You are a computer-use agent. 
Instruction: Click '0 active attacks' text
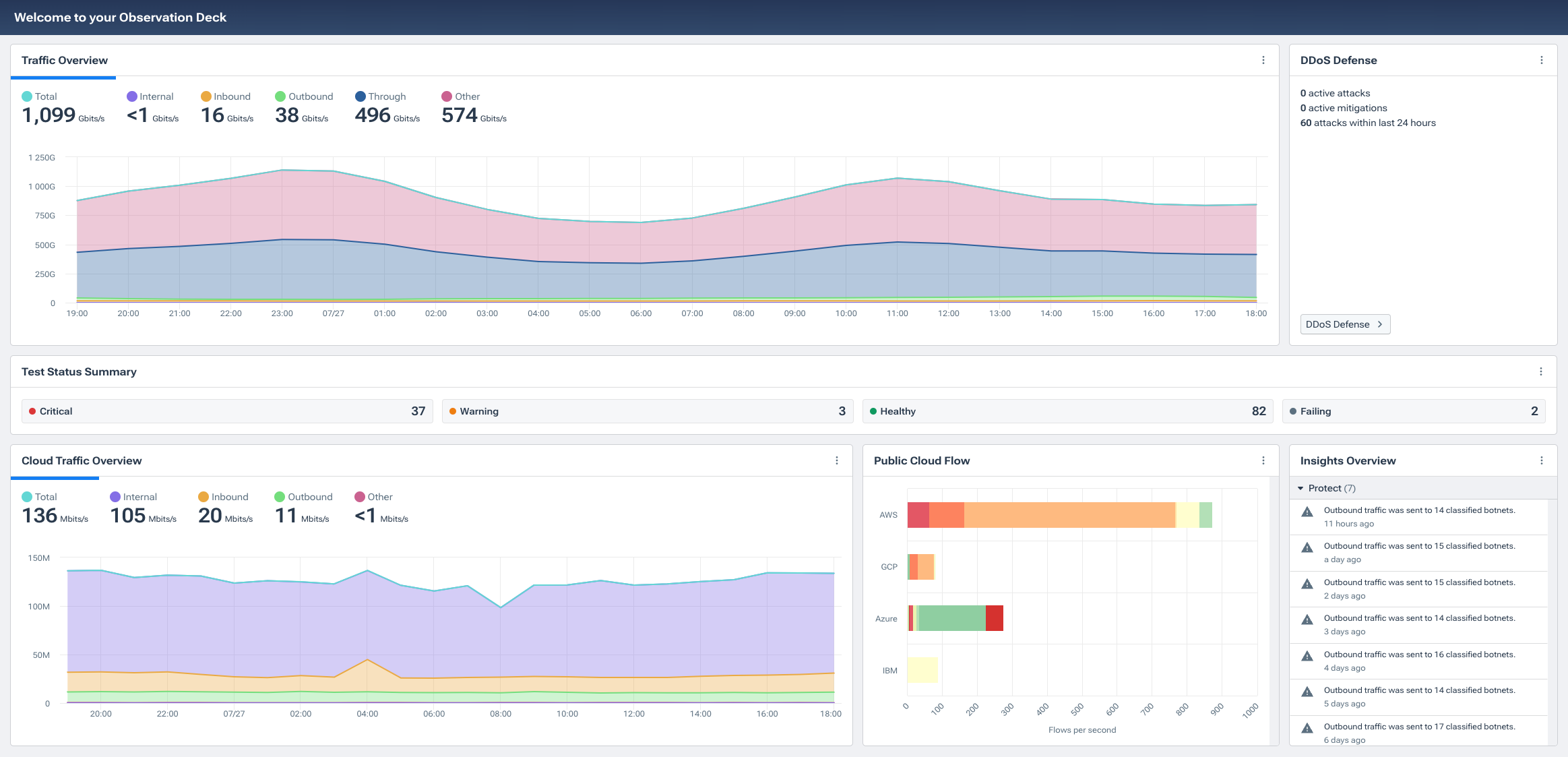[1335, 93]
